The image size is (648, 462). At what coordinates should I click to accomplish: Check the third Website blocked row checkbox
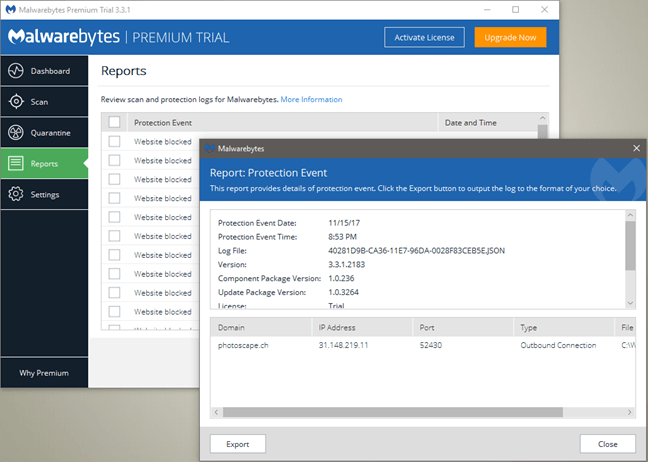(114, 179)
